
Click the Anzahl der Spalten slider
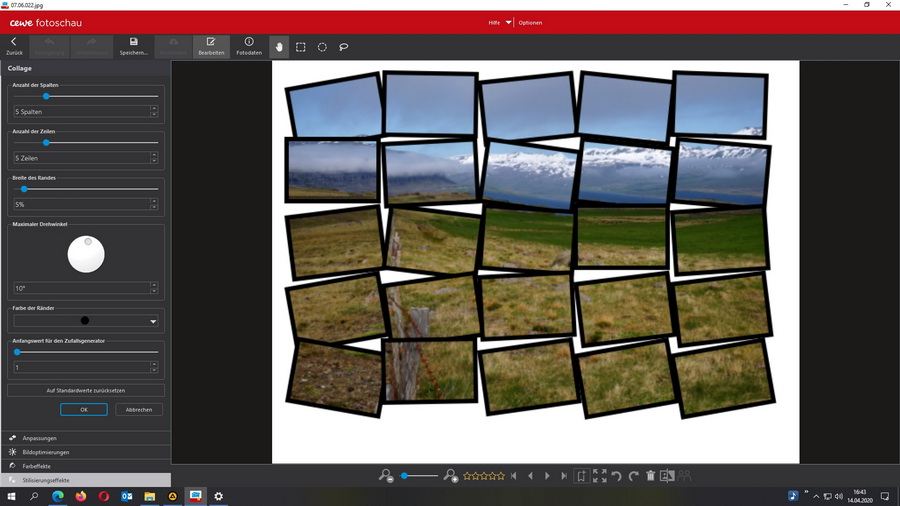[x=85, y=96]
